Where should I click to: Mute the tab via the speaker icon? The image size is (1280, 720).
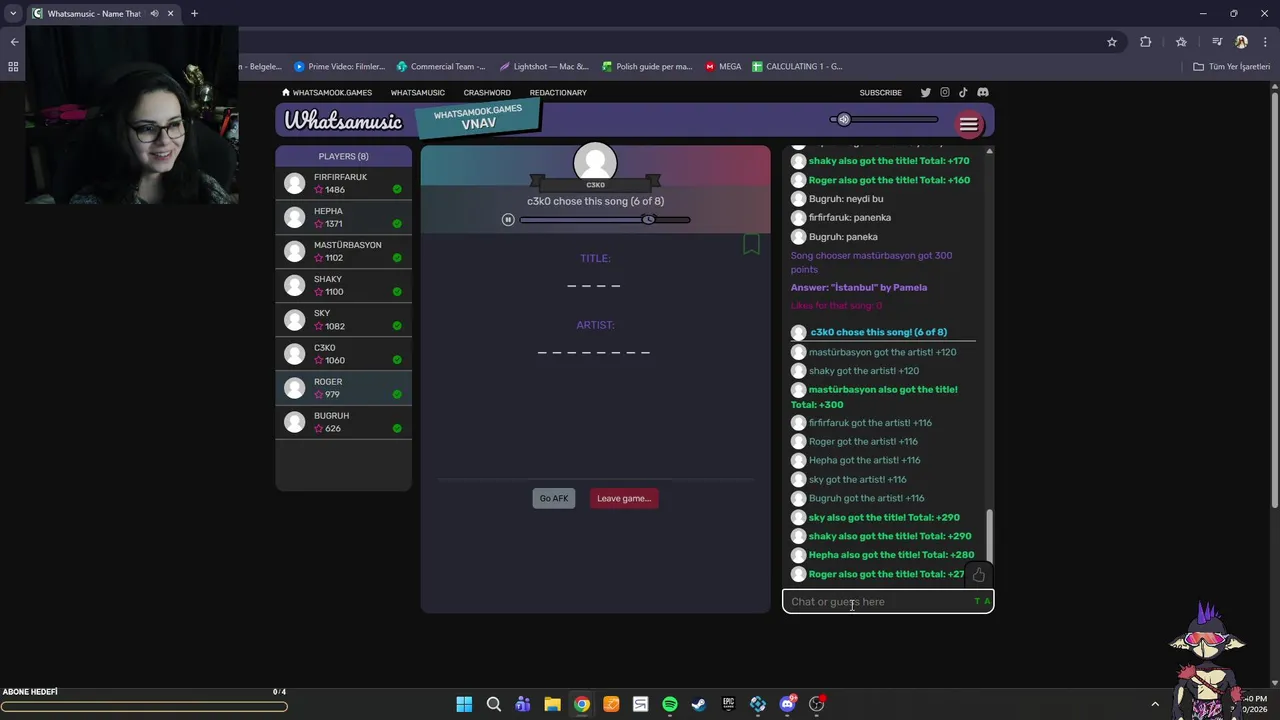[x=154, y=14]
